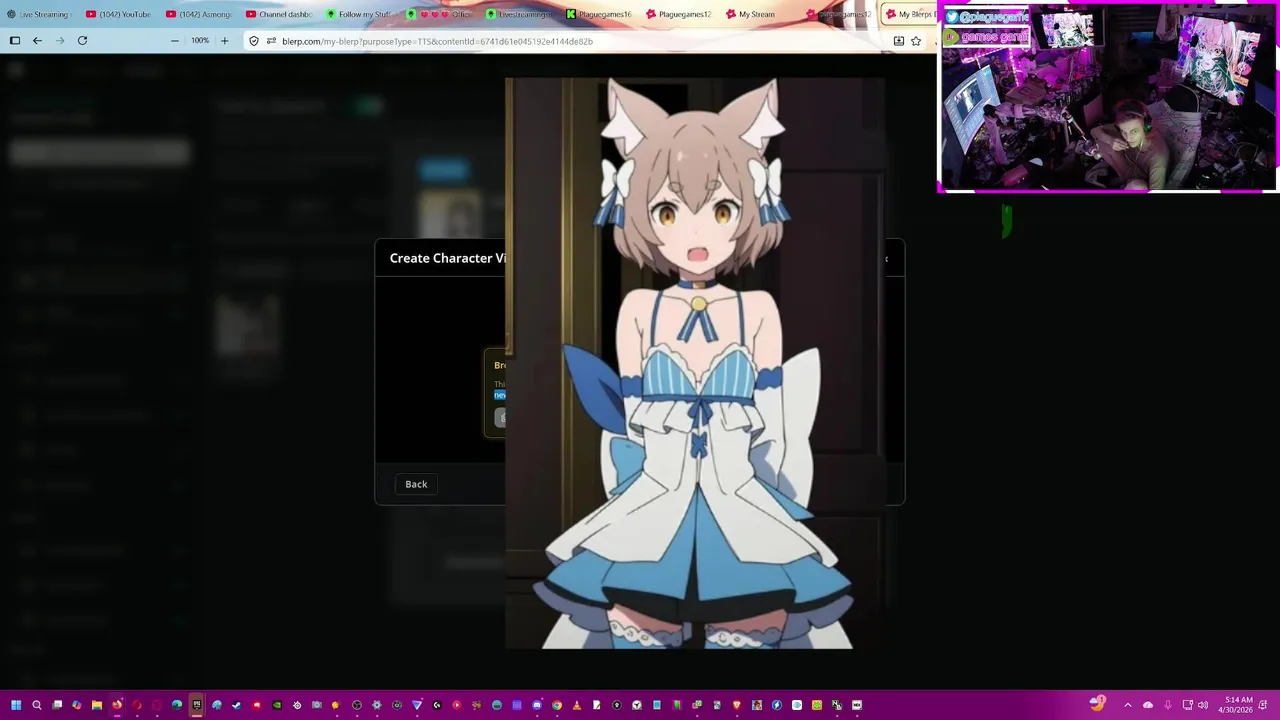Viewport: 1280px width, 720px height.
Task: Open Windows taskbar Search
Action: click(37, 705)
